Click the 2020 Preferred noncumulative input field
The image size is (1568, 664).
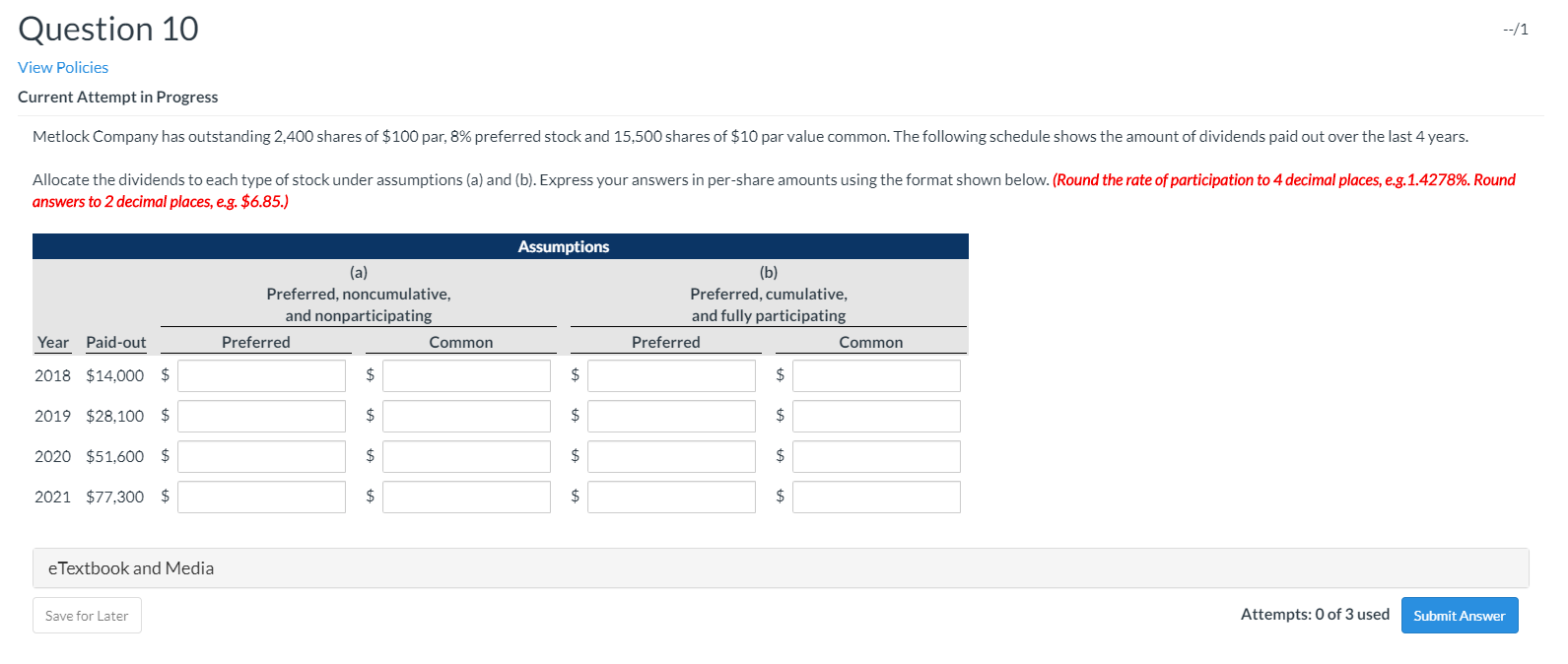coord(260,456)
